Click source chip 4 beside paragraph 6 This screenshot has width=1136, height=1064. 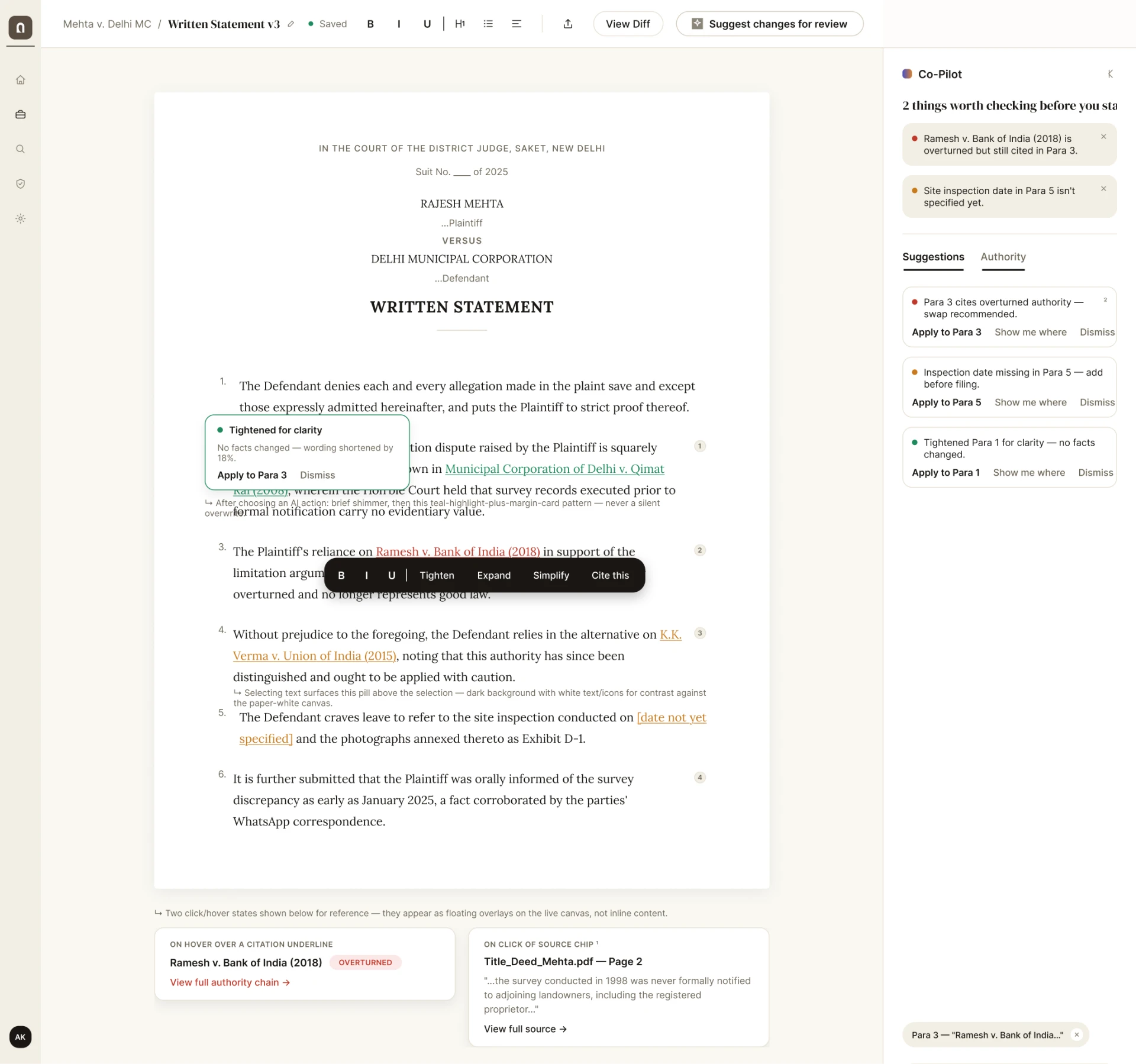699,778
